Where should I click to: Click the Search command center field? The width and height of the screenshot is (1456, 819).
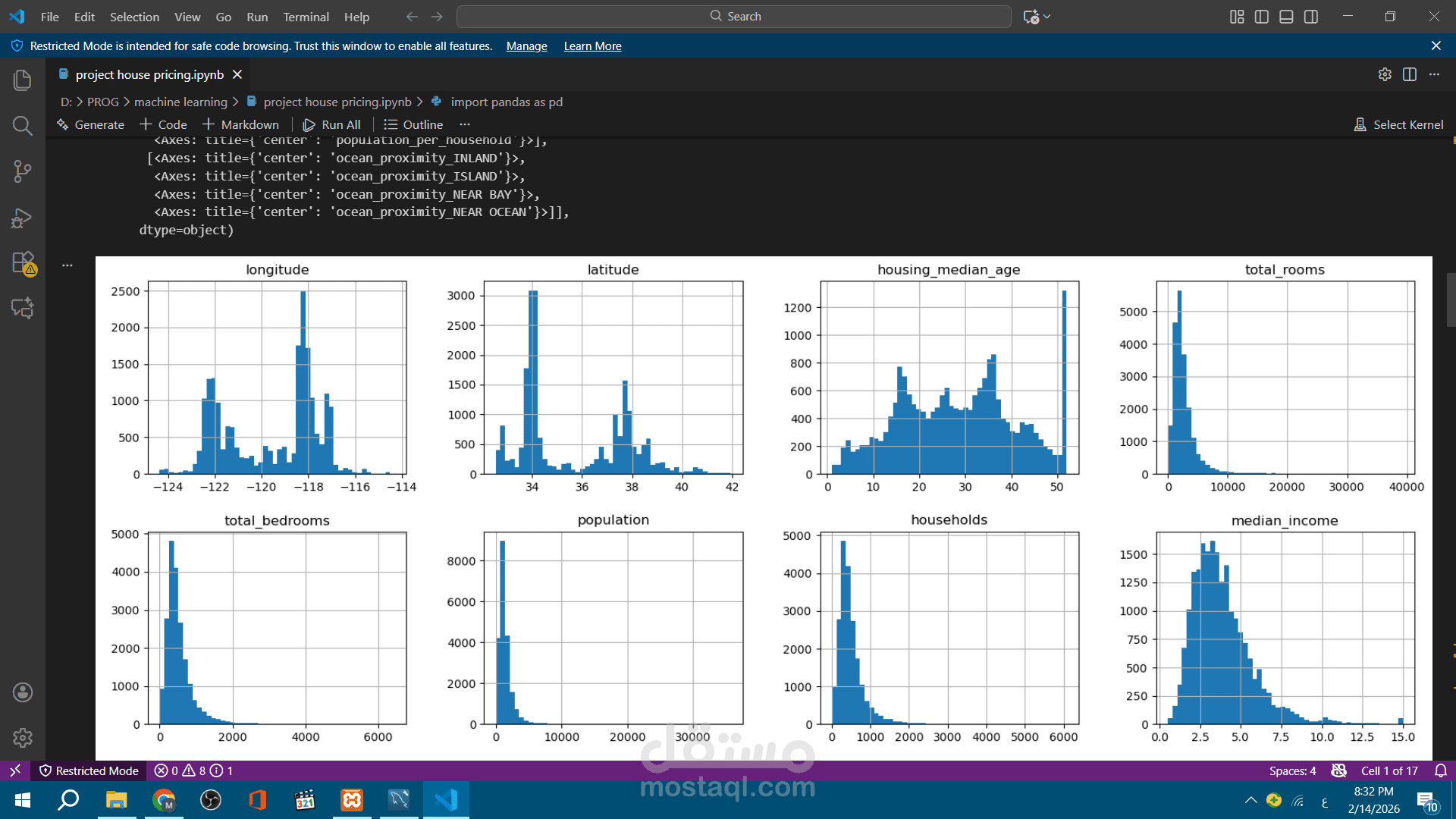pyautogui.click(x=734, y=17)
